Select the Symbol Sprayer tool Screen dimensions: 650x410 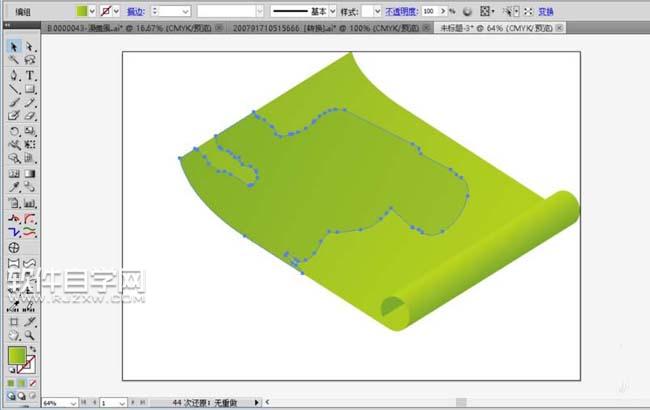14,203
